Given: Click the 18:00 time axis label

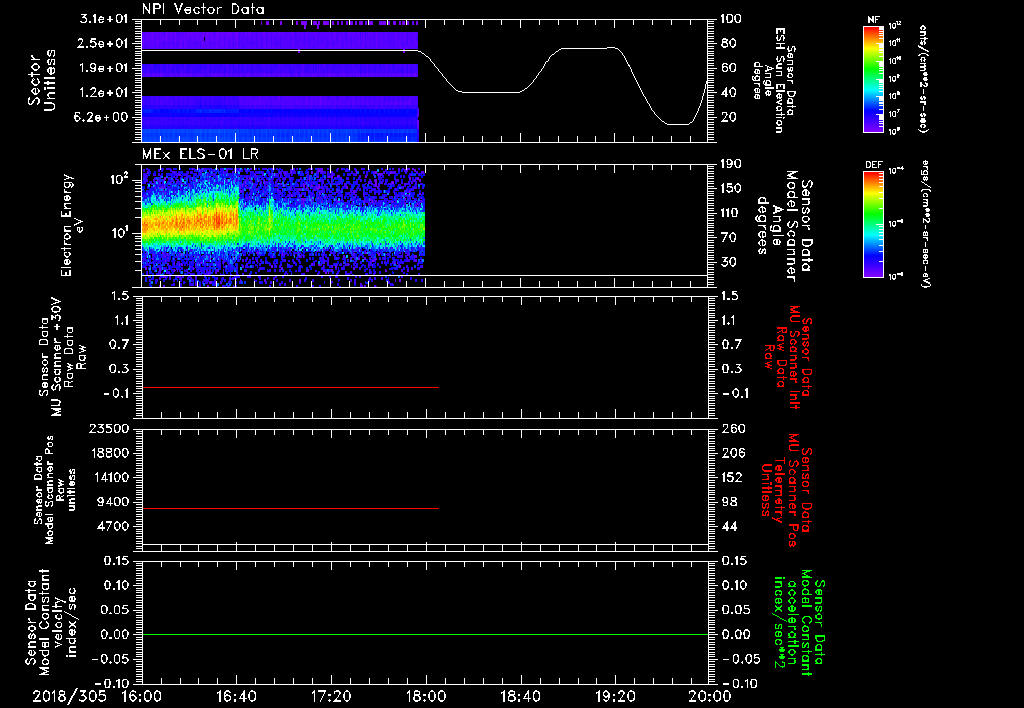Looking at the screenshot, I should (426, 696).
